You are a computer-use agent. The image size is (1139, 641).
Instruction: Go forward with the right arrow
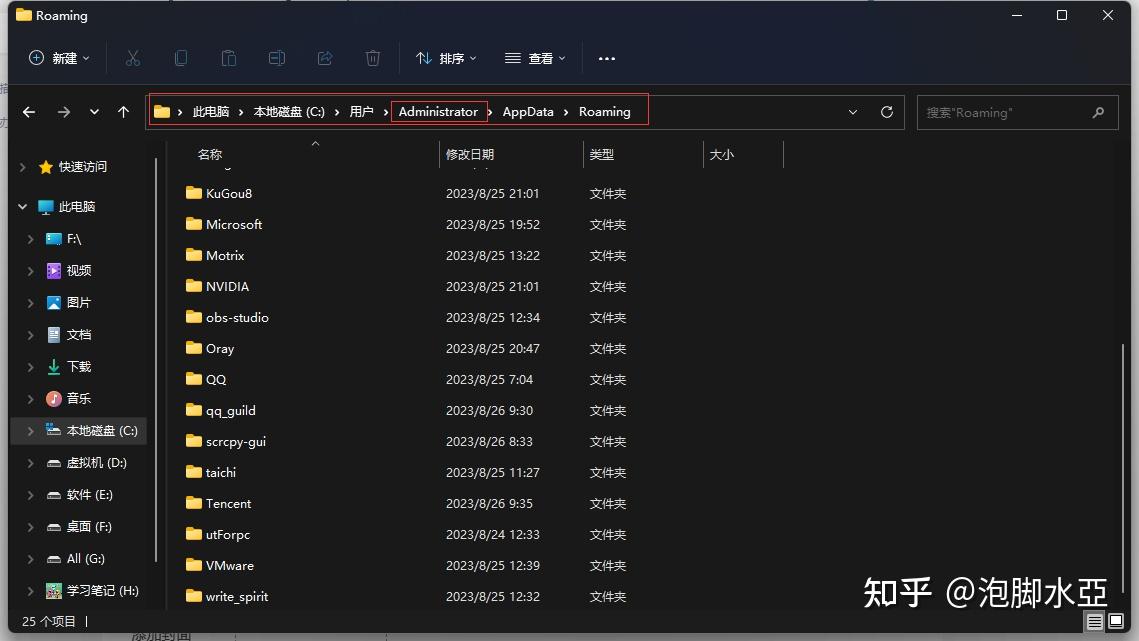click(x=64, y=112)
